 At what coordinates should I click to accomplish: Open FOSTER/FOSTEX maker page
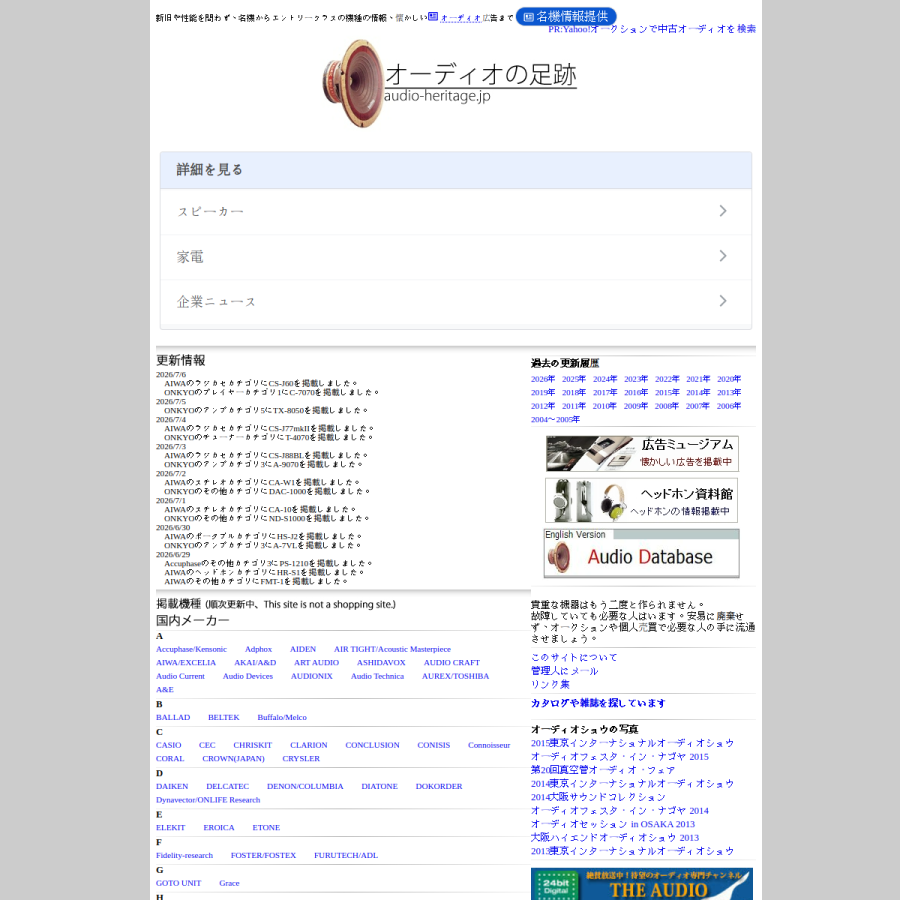coord(263,855)
